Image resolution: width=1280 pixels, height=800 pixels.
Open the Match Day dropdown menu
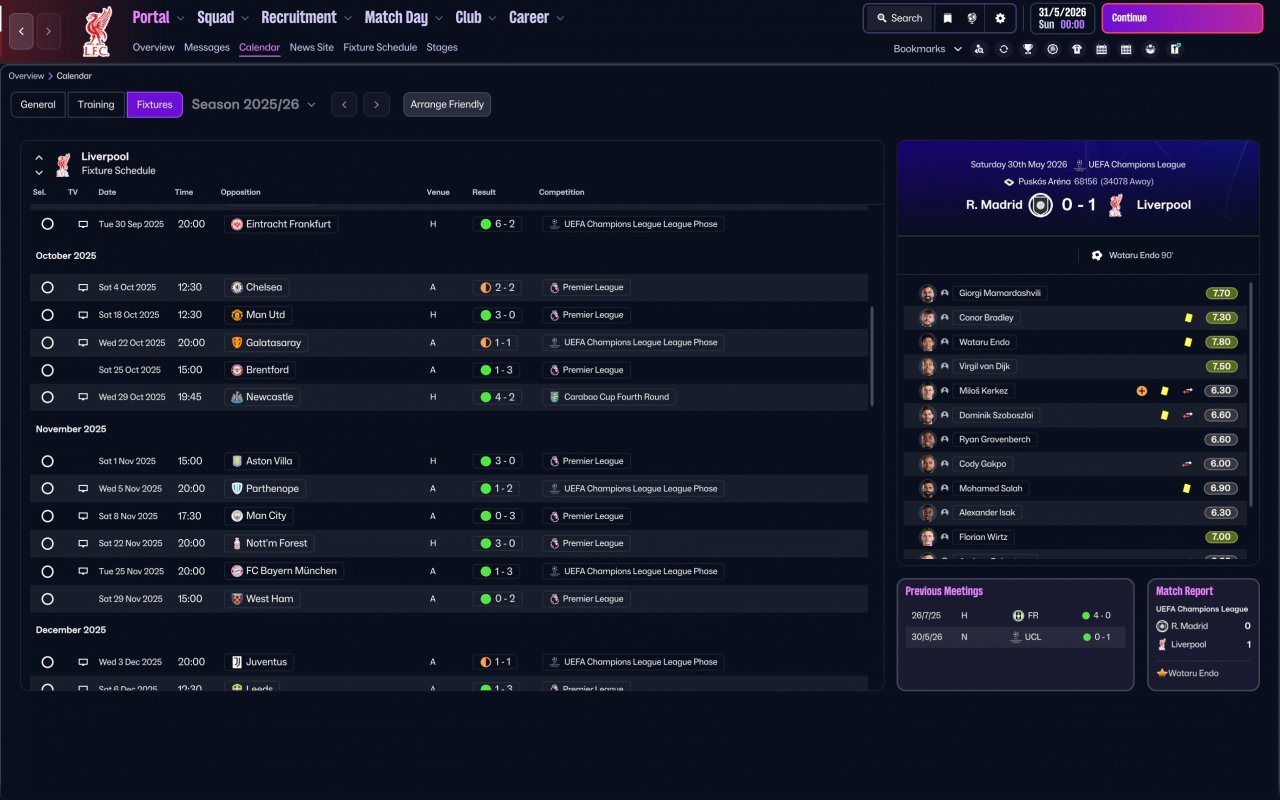(404, 18)
